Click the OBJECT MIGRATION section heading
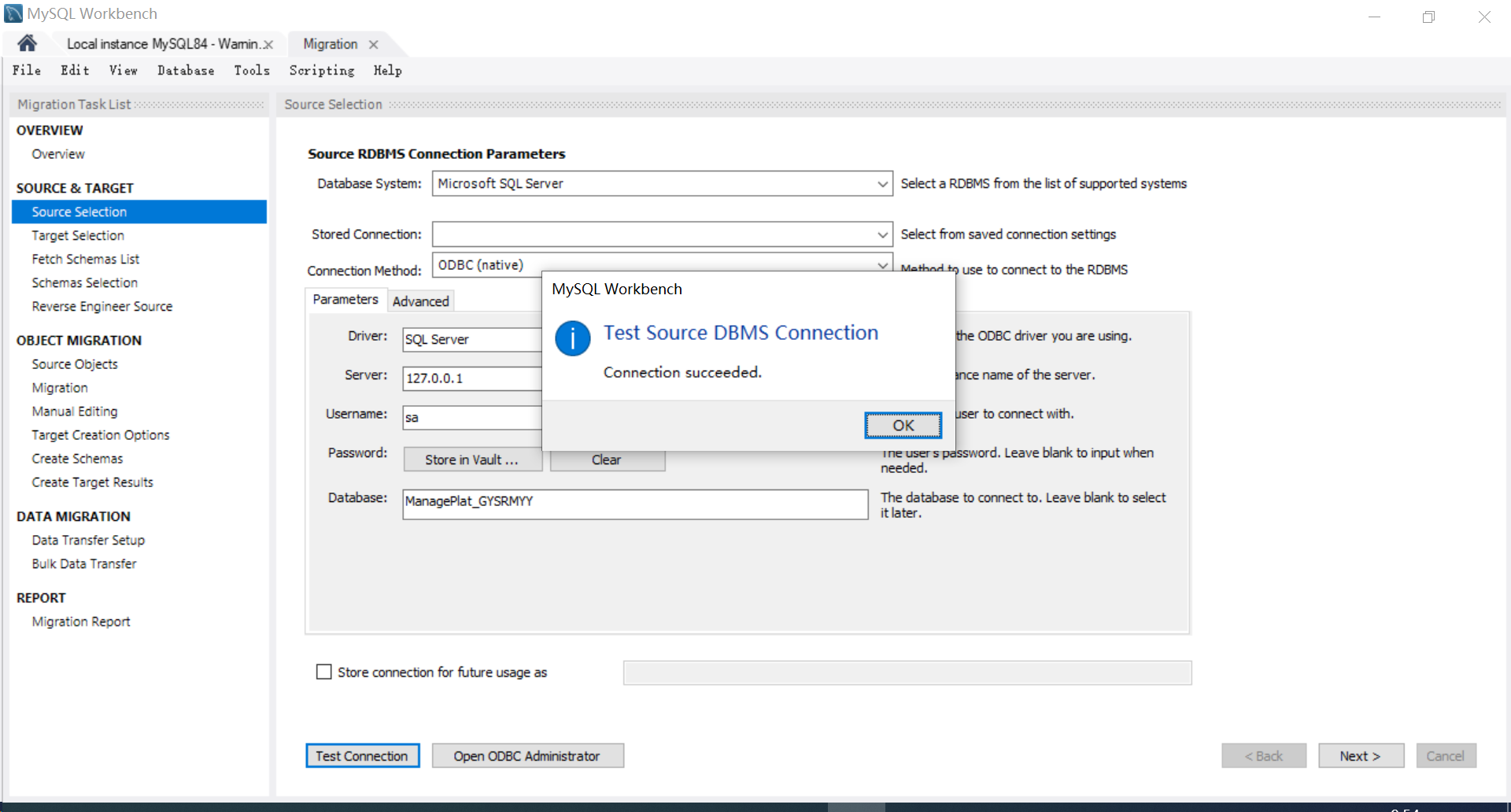Screen dimensions: 1511x812 (79, 341)
